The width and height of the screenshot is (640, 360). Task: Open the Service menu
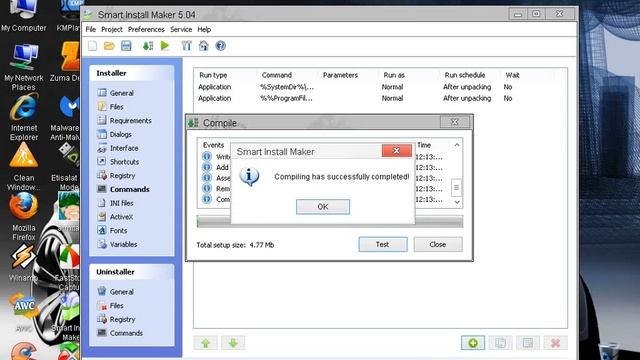(181, 29)
